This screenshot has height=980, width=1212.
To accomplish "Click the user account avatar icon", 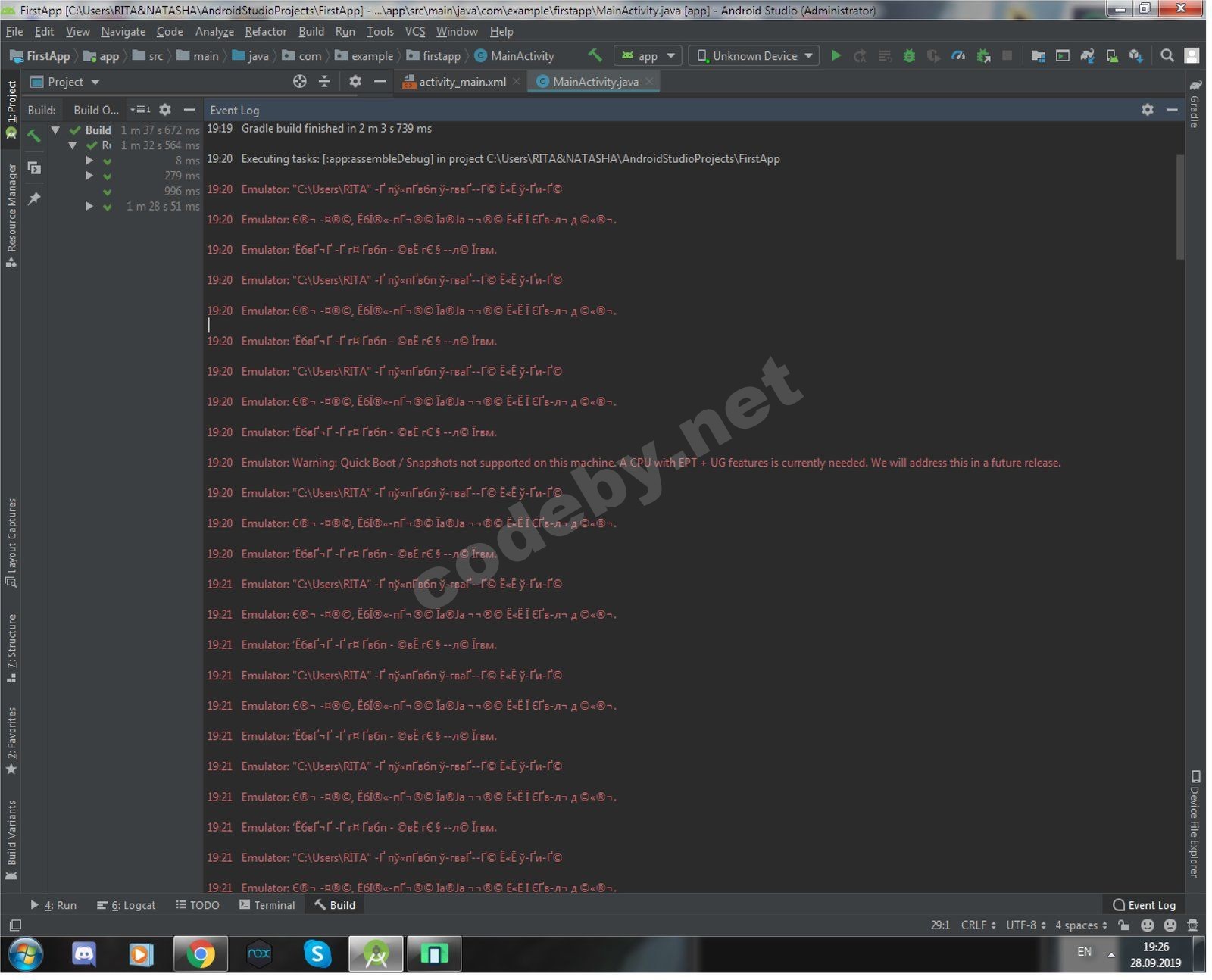I will pos(1192,55).
